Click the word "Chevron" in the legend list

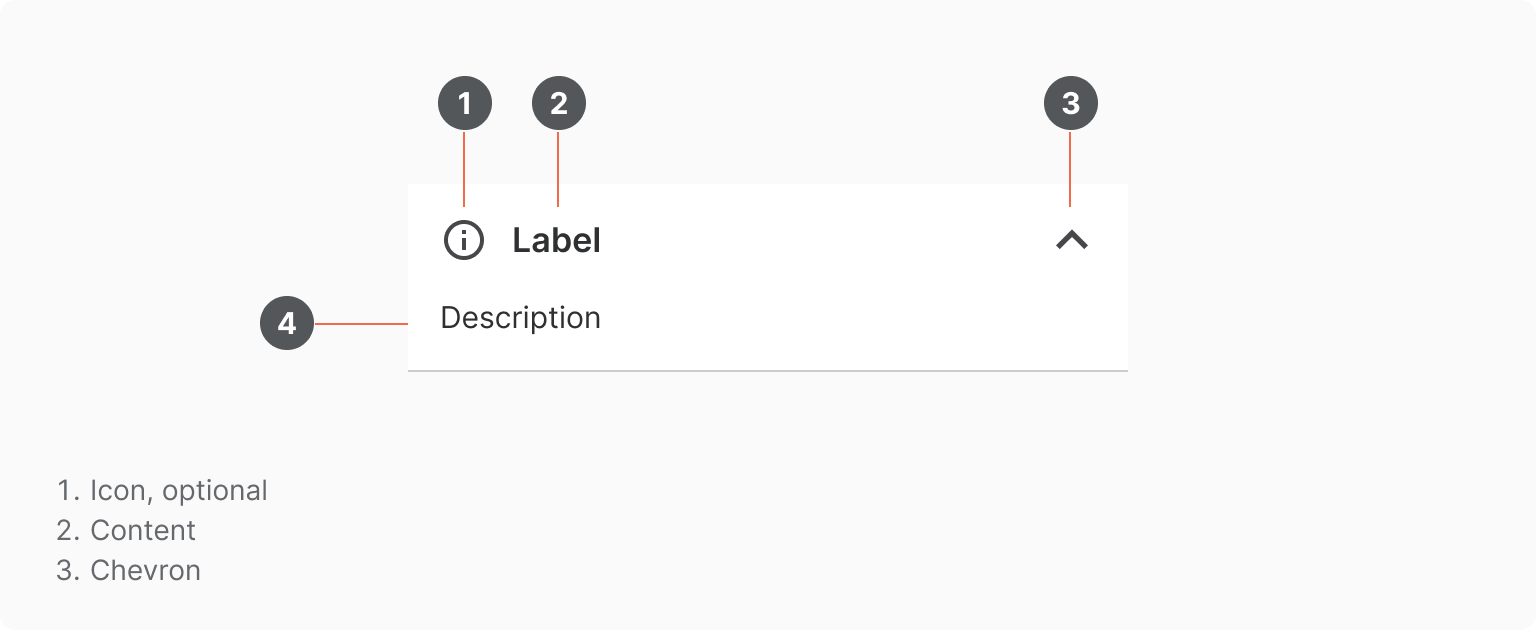pyautogui.click(x=146, y=570)
